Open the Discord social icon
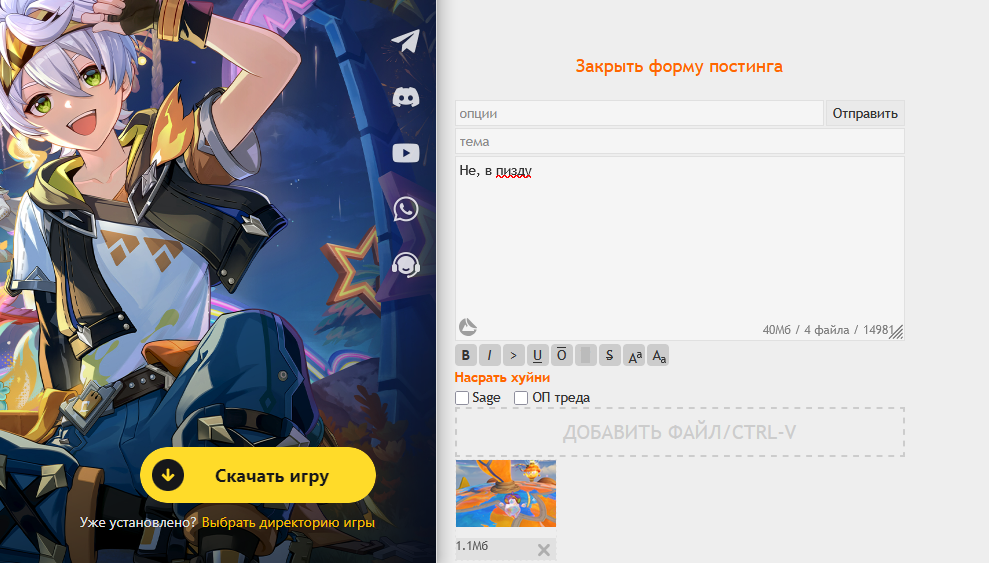This screenshot has width=989, height=563. (x=406, y=97)
